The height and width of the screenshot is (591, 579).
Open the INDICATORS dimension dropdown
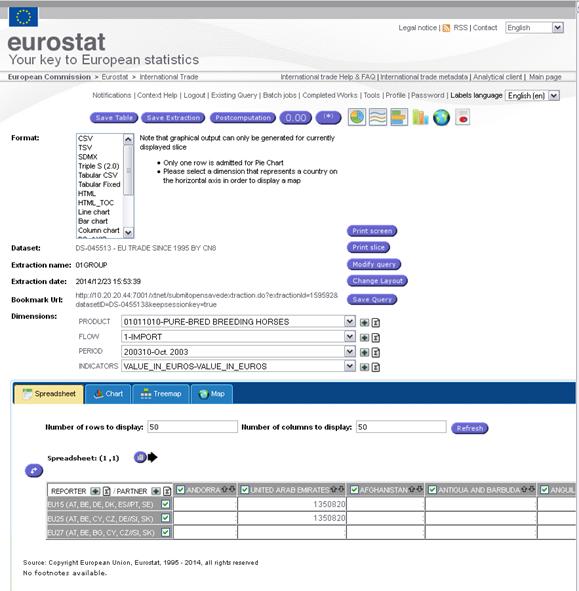click(238, 366)
